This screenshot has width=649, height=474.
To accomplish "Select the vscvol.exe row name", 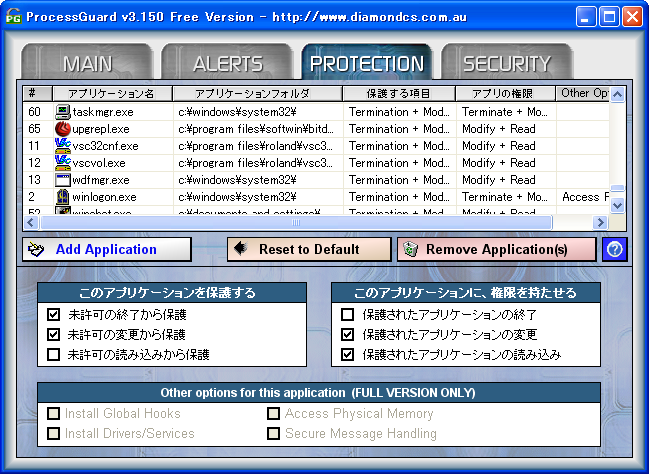I will [99, 163].
